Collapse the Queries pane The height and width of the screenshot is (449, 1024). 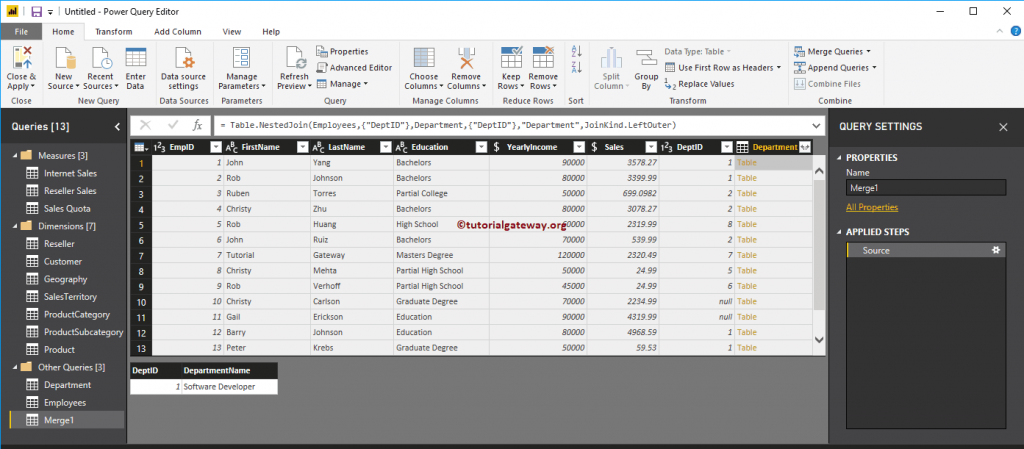click(x=117, y=127)
